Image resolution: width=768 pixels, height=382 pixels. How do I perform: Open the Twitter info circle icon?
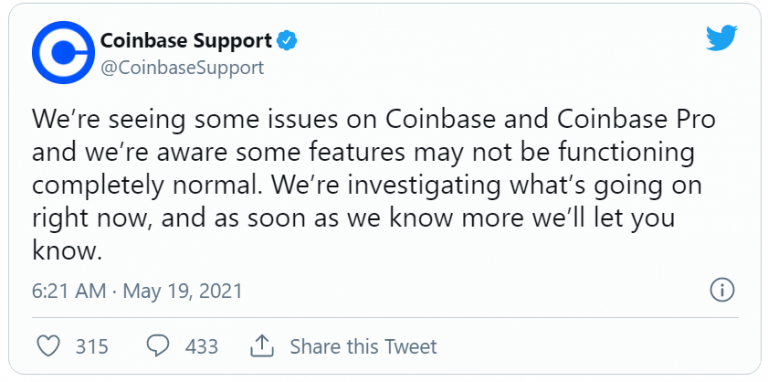coord(722,291)
